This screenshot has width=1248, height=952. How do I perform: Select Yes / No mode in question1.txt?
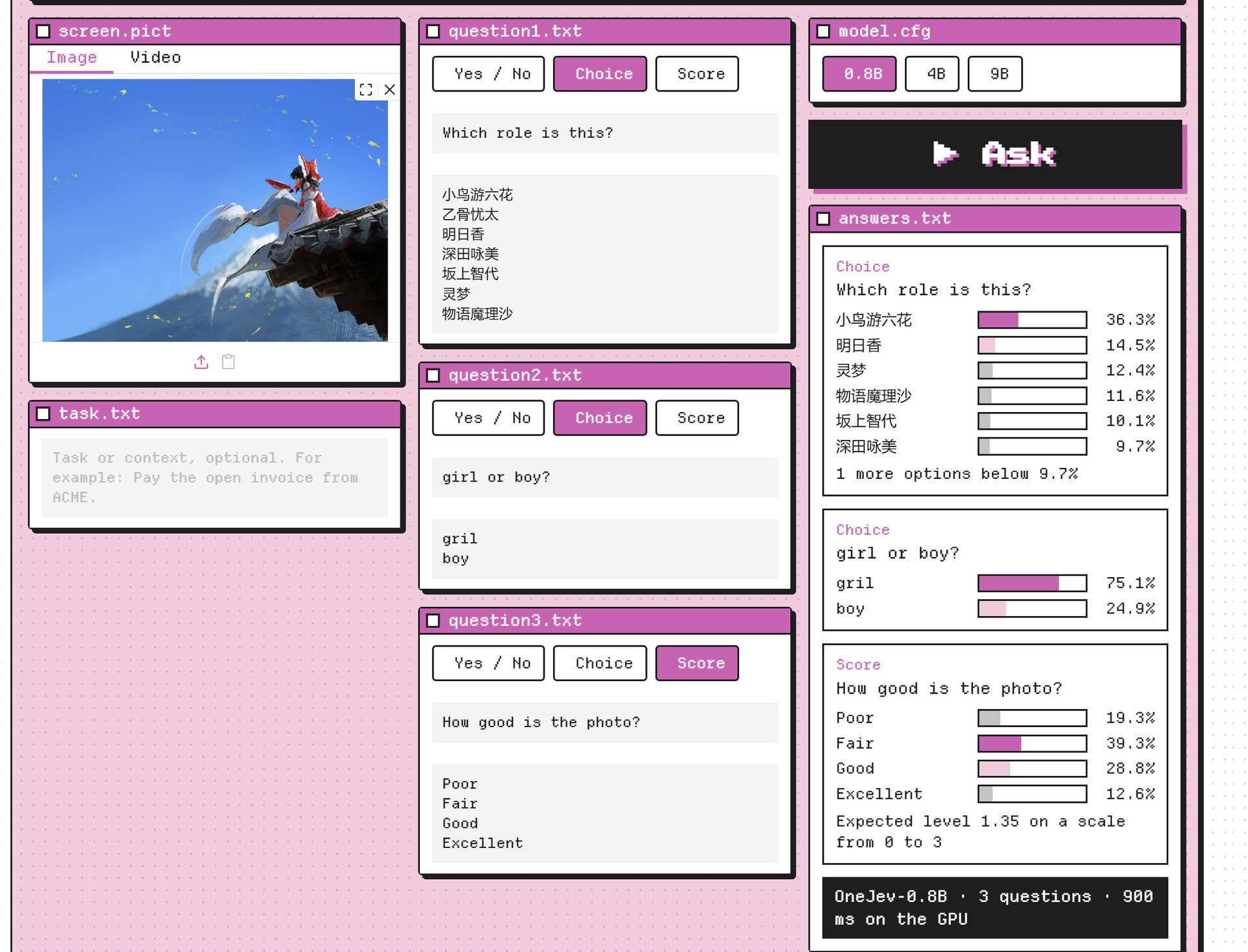pos(488,74)
